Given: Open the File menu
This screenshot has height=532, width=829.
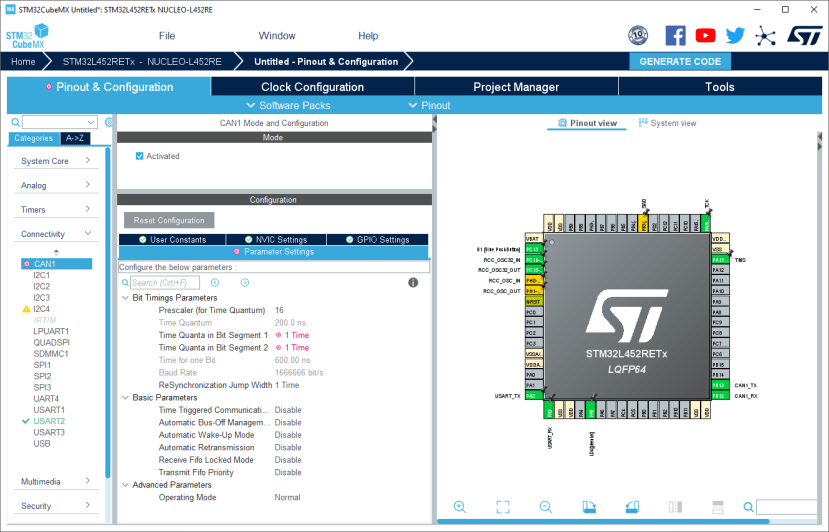Looking at the screenshot, I should 167,35.
